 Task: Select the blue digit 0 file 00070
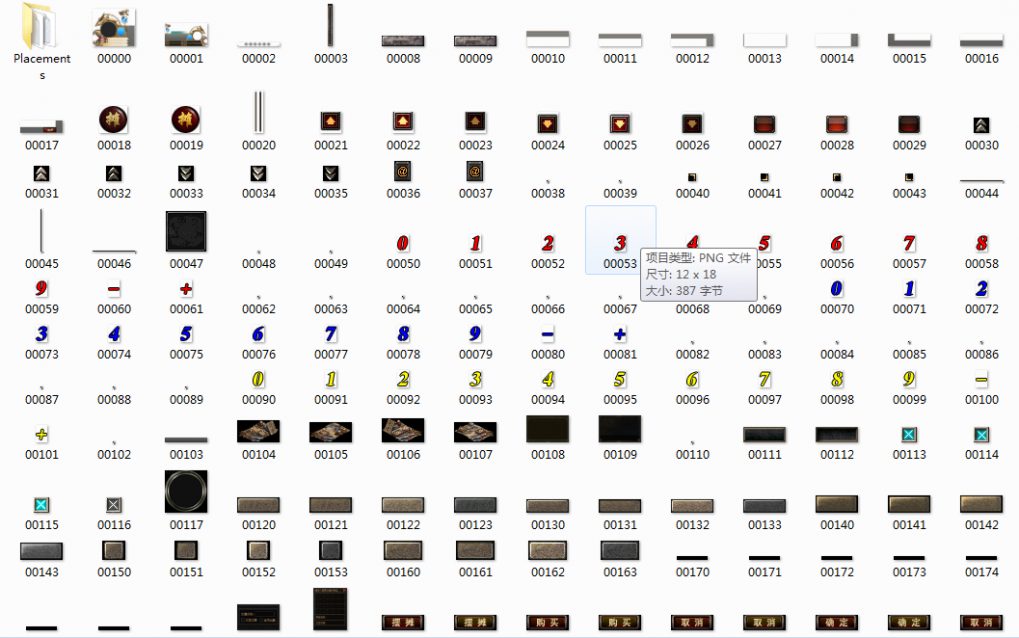[x=837, y=289]
